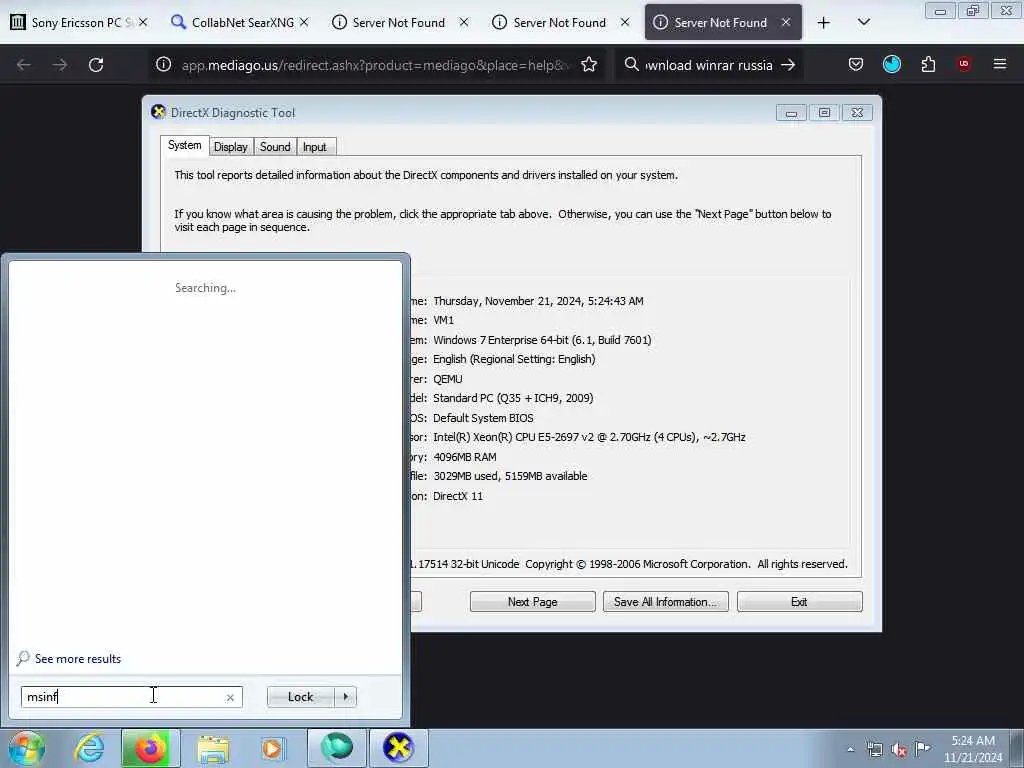Click the winrar search text field

(709, 65)
